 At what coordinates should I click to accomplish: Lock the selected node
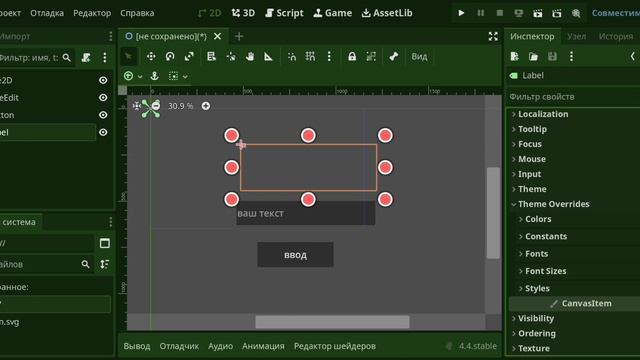click(x=352, y=56)
